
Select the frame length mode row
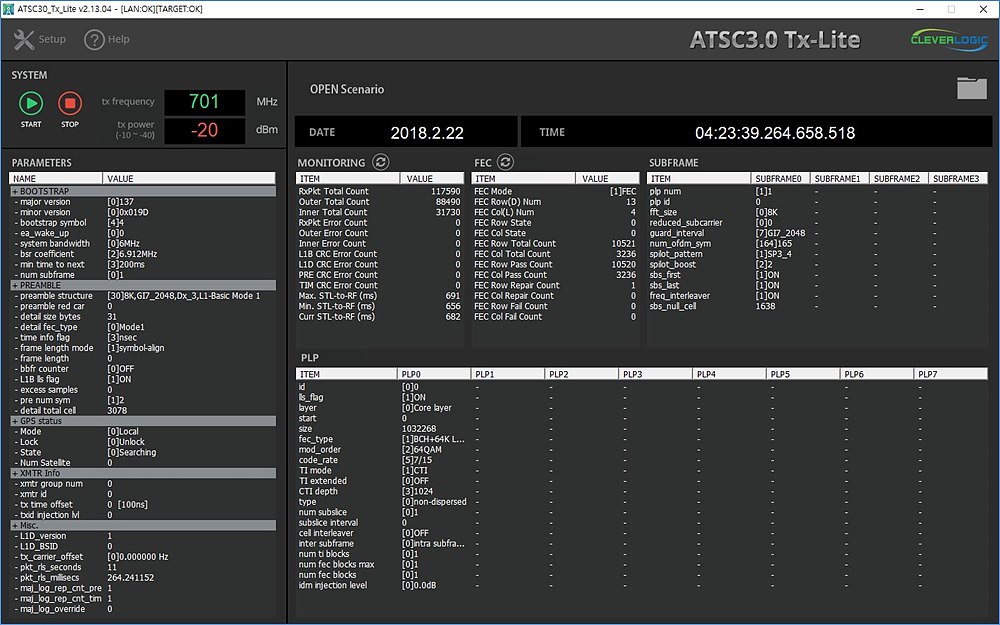[142, 348]
